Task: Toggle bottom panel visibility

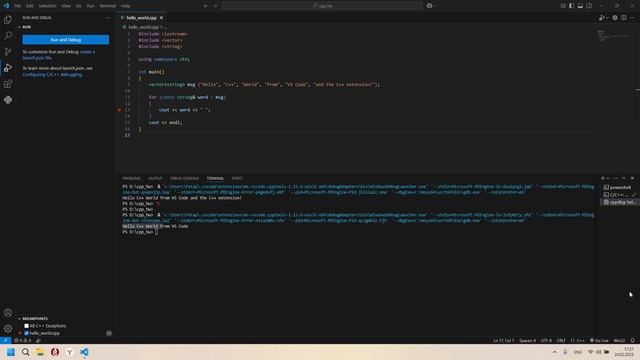Action: coord(580,6)
